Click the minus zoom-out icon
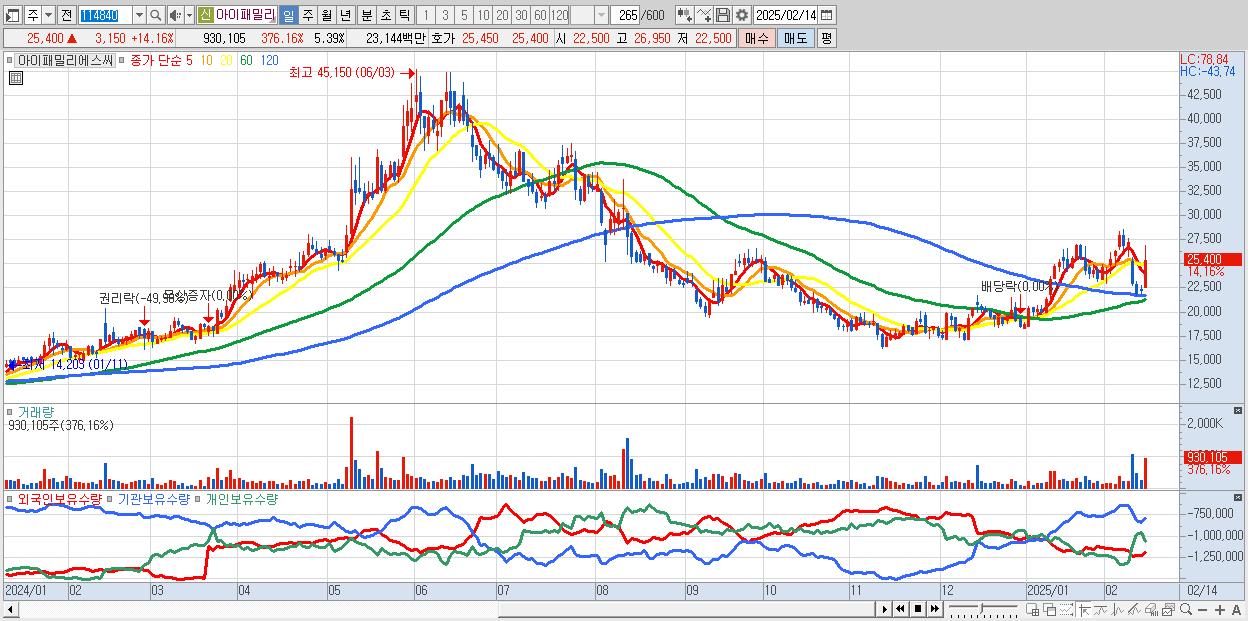Screen dimensions: 1248x621 point(1202,609)
